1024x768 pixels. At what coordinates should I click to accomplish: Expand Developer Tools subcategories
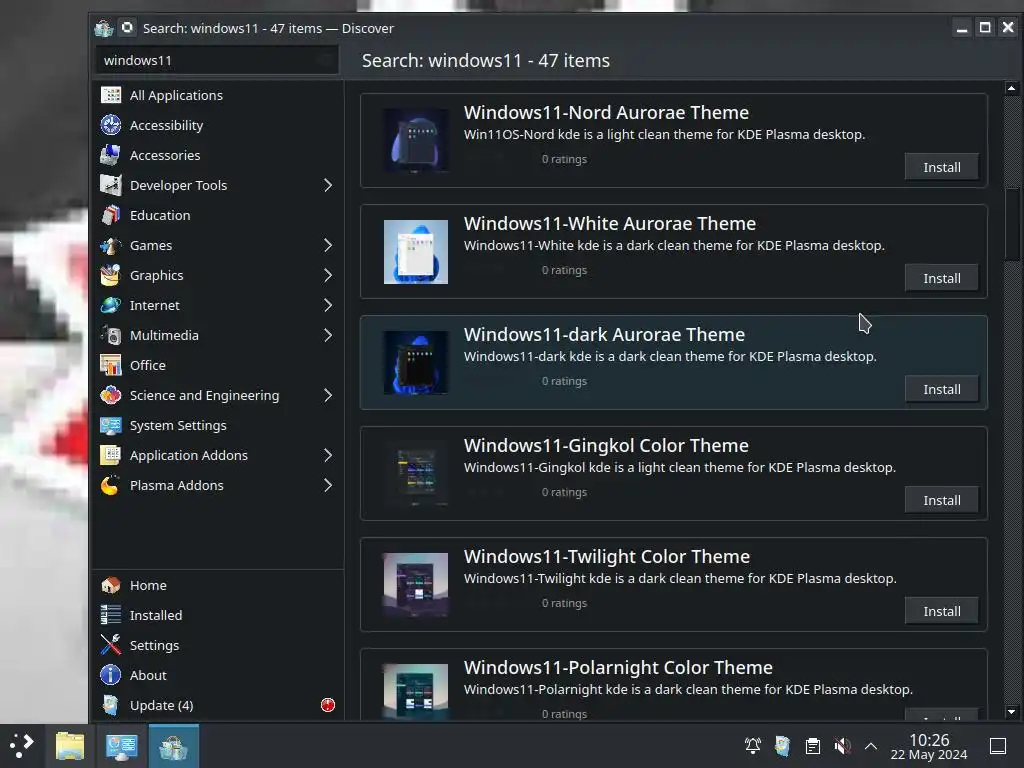pos(328,185)
